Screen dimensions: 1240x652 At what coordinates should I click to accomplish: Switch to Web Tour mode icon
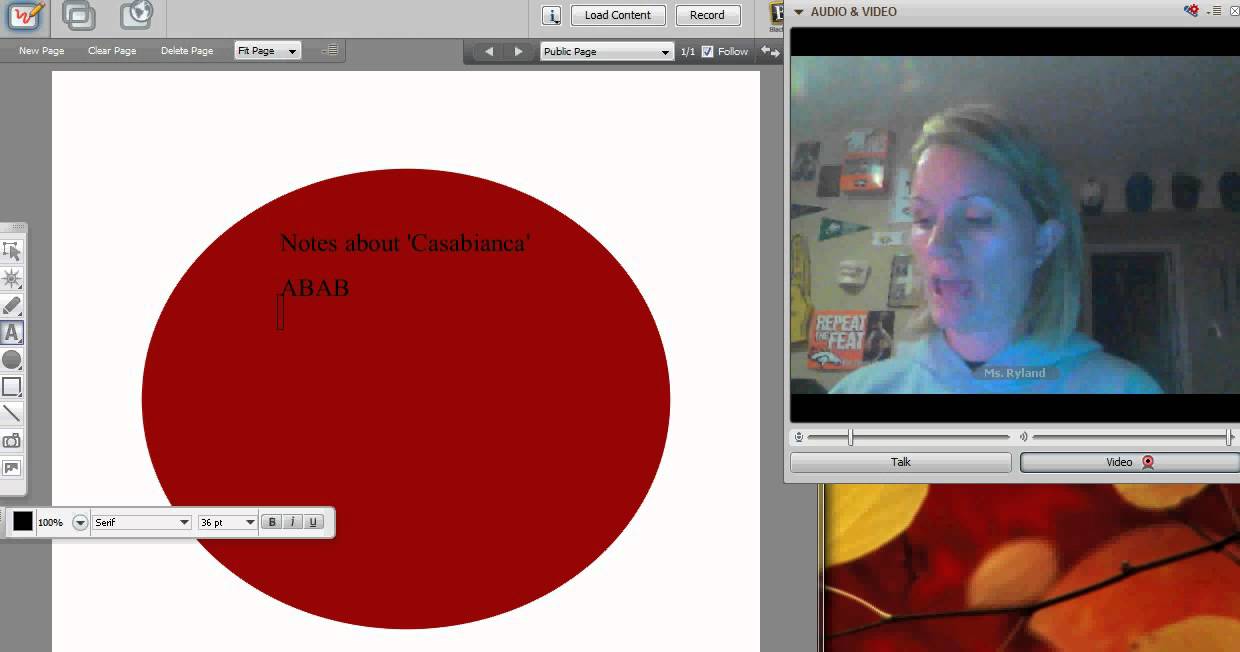click(137, 15)
